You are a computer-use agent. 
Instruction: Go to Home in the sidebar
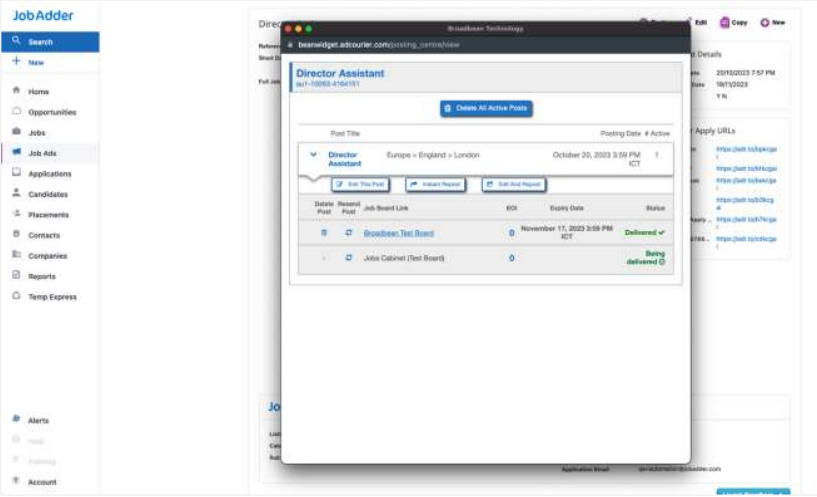click(38, 91)
